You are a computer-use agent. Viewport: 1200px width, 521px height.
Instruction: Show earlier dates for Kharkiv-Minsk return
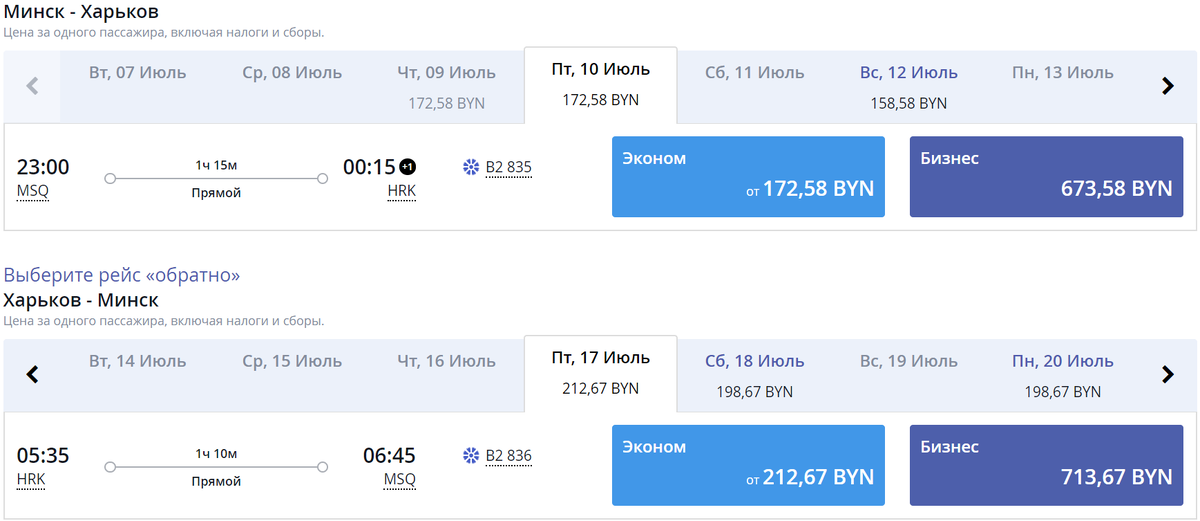(32, 375)
